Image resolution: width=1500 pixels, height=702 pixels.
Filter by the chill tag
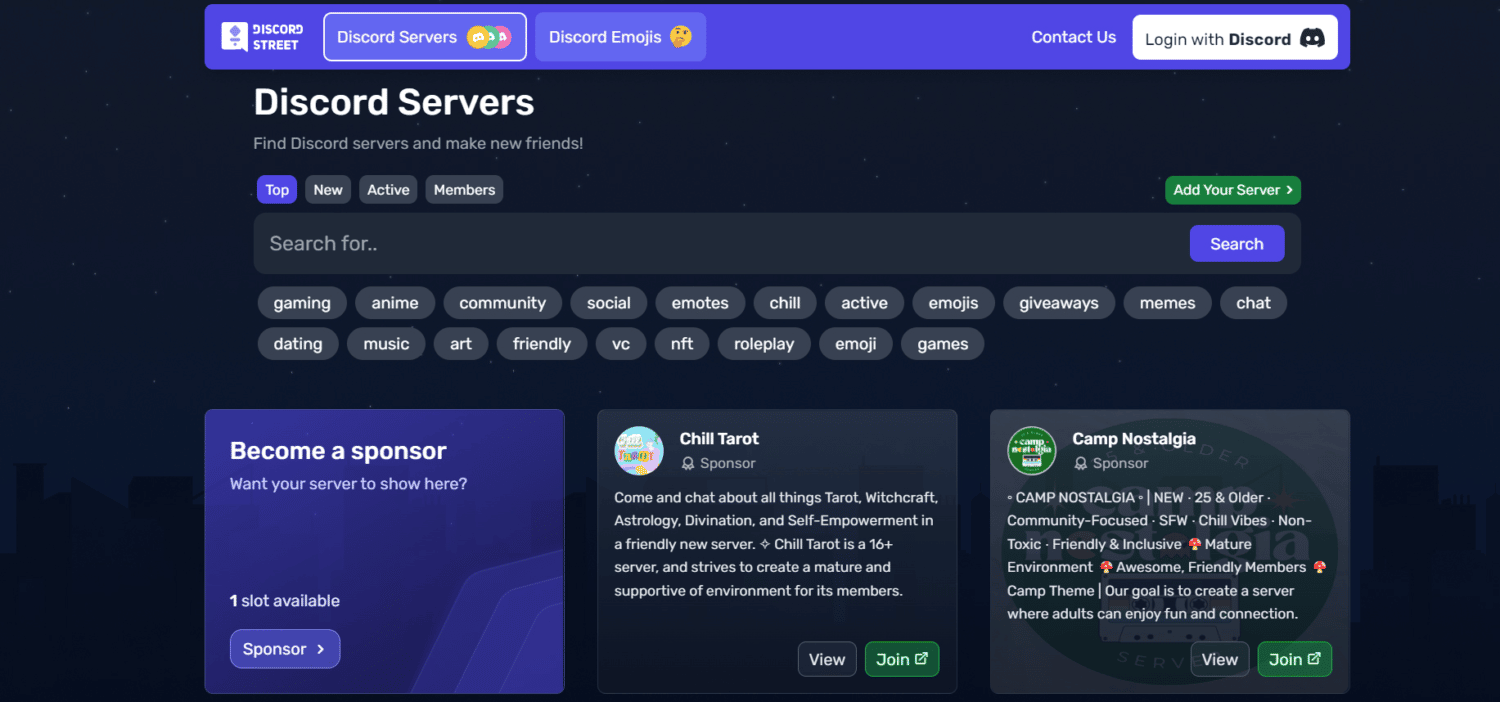(785, 303)
